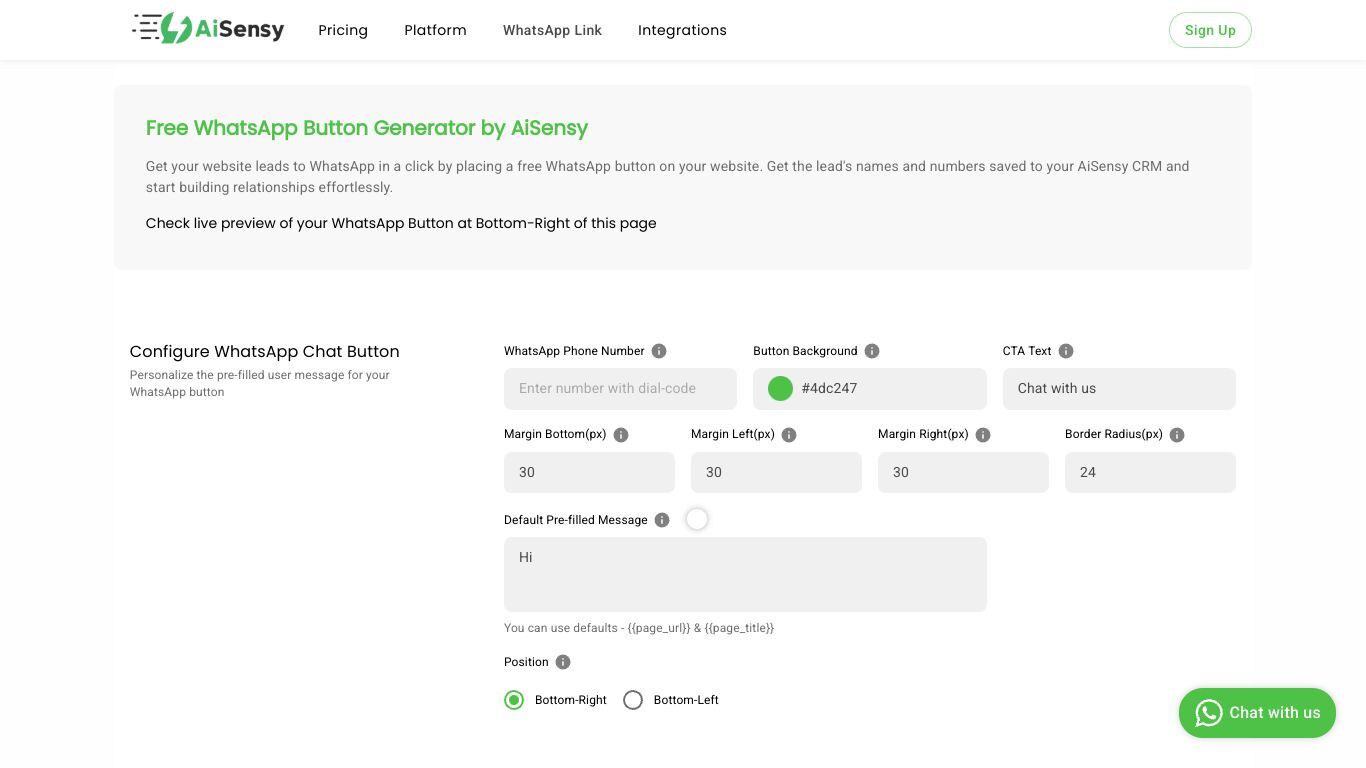Screen dimensions: 1366x768
Task: Click the green button background color swatch
Action: [x=780, y=389]
